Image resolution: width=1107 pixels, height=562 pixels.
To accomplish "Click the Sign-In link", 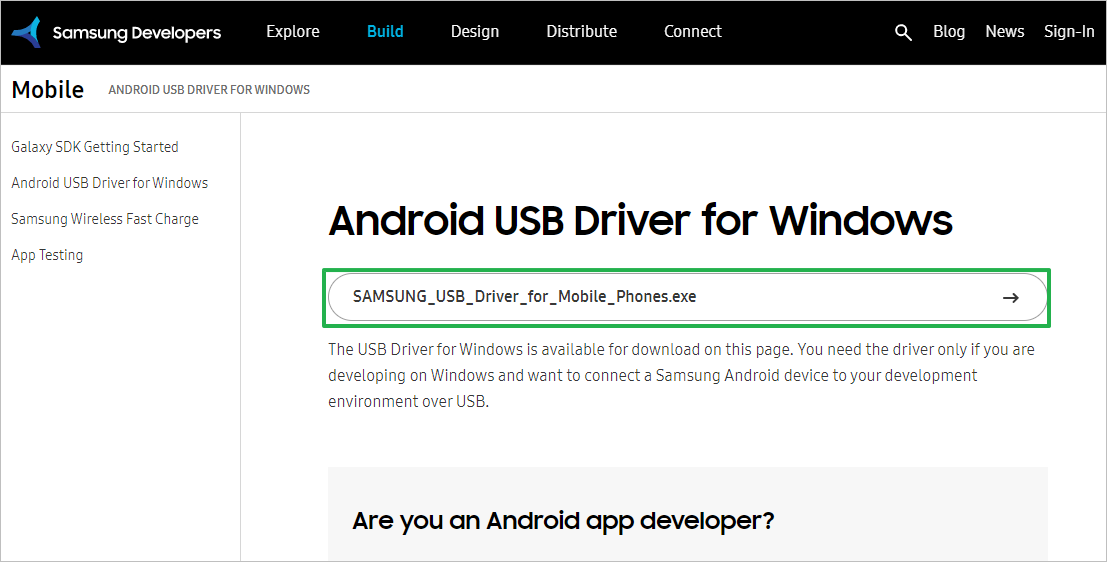I will click(1069, 32).
